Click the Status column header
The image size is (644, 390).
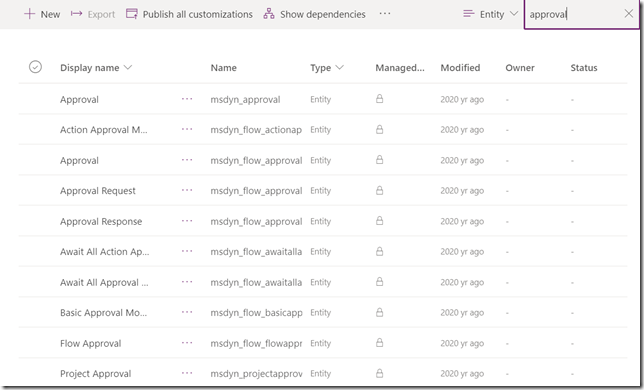click(584, 68)
